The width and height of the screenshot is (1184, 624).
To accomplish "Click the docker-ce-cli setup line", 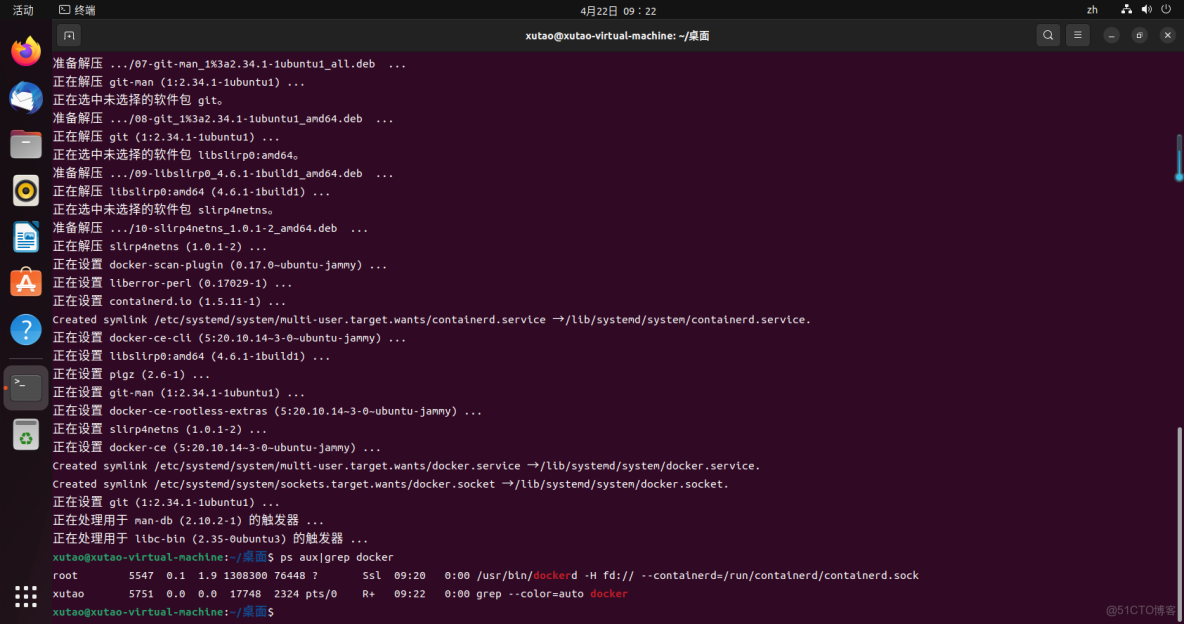I will [x=230, y=338].
